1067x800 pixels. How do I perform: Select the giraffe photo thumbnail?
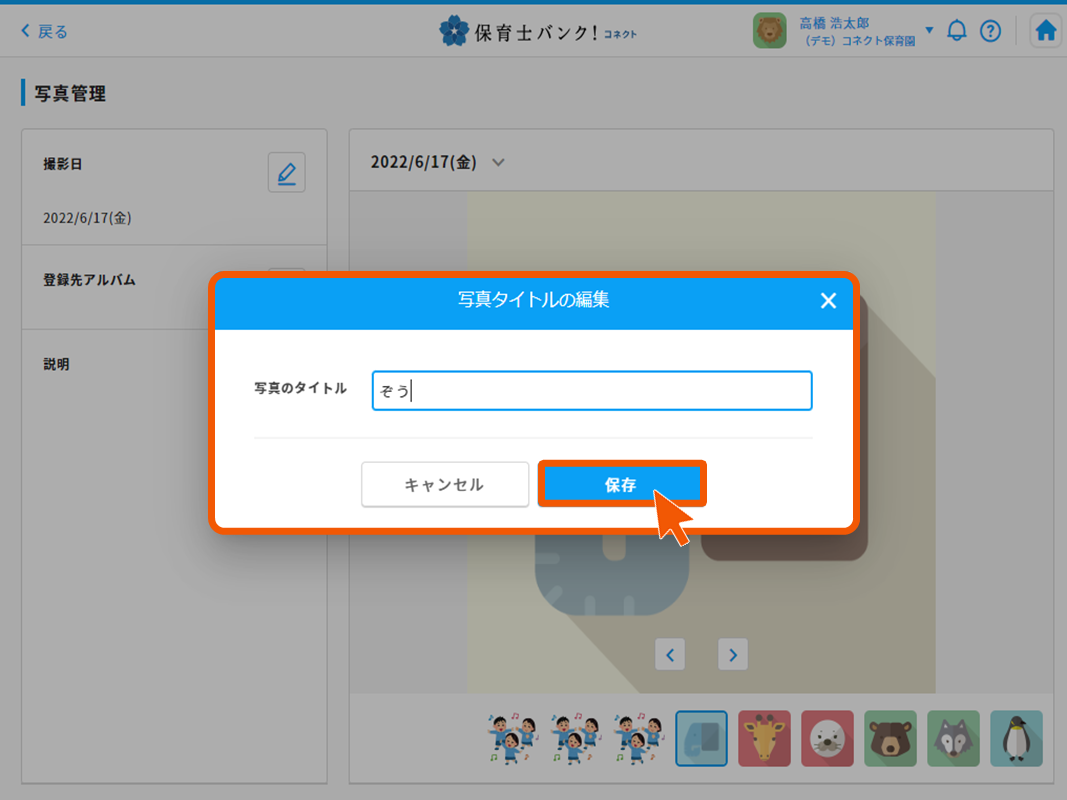pyautogui.click(x=764, y=738)
